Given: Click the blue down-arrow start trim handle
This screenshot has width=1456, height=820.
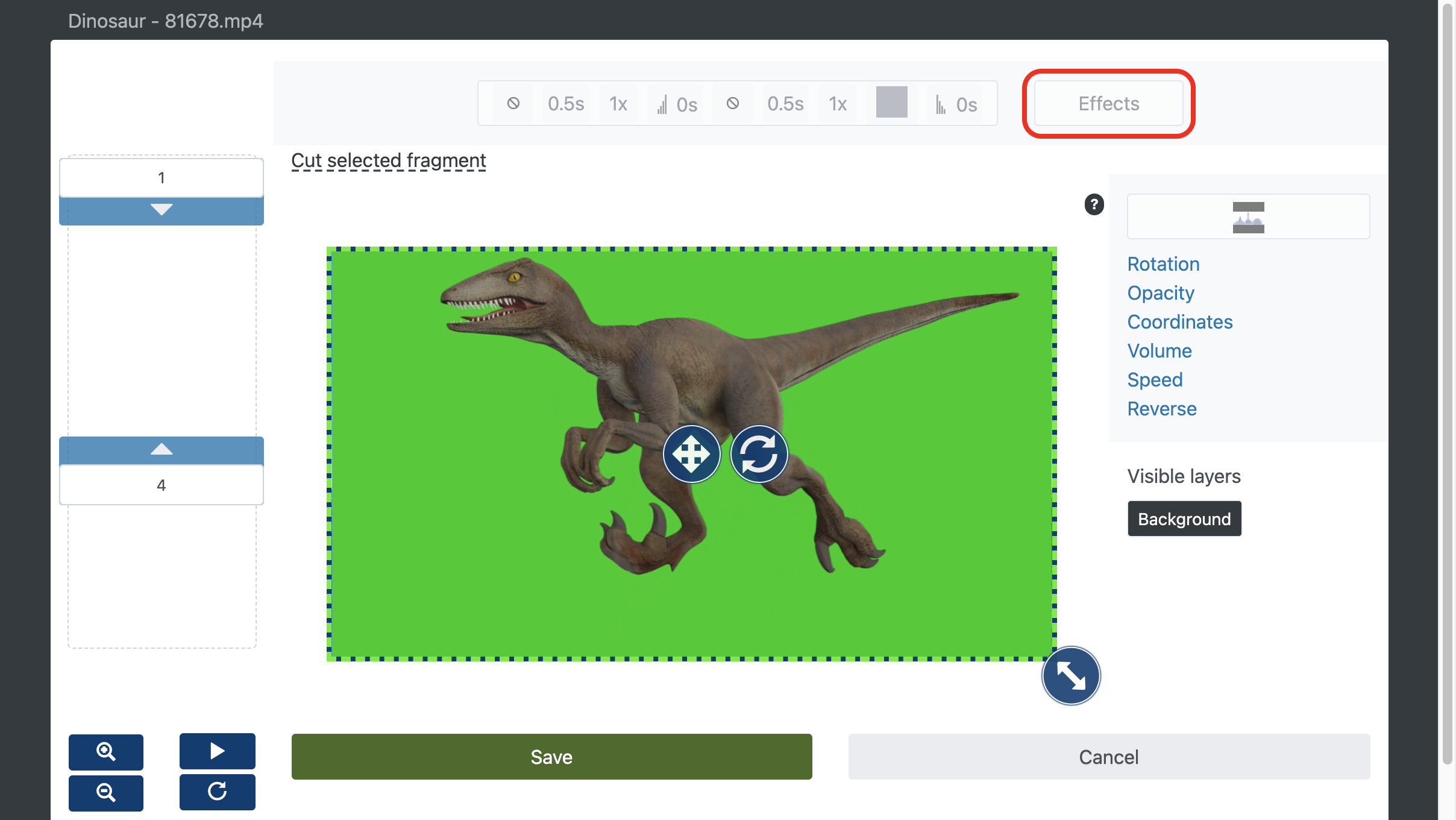Looking at the screenshot, I should coord(162,210).
